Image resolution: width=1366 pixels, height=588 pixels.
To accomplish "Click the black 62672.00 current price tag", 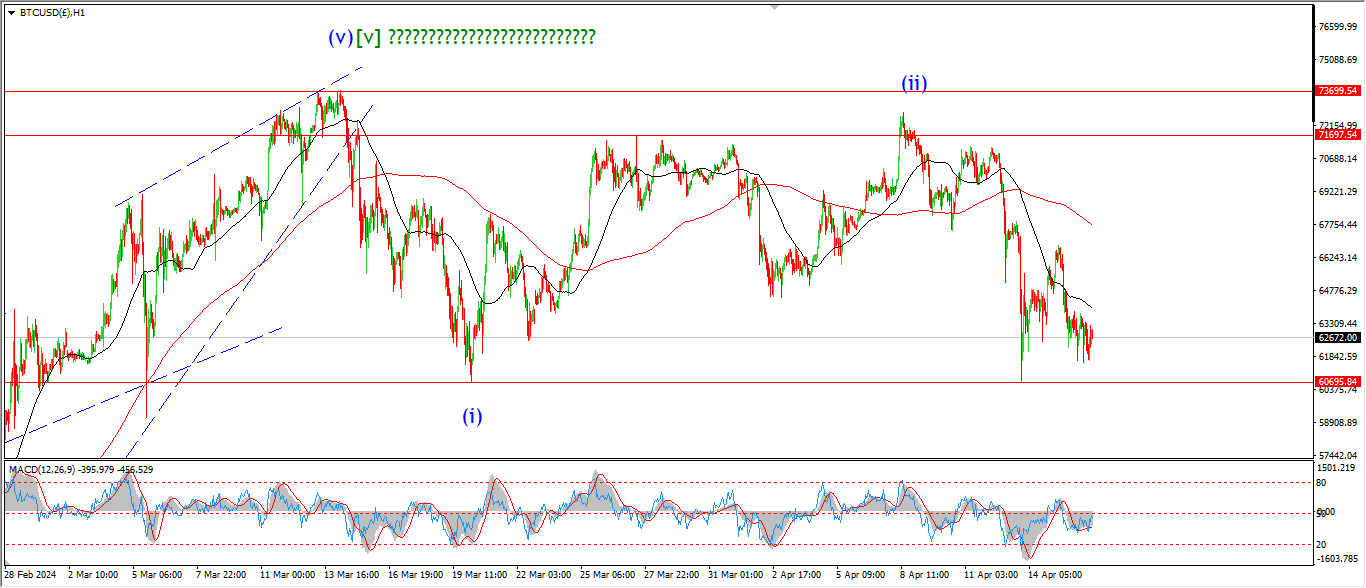I will (1337, 338).
